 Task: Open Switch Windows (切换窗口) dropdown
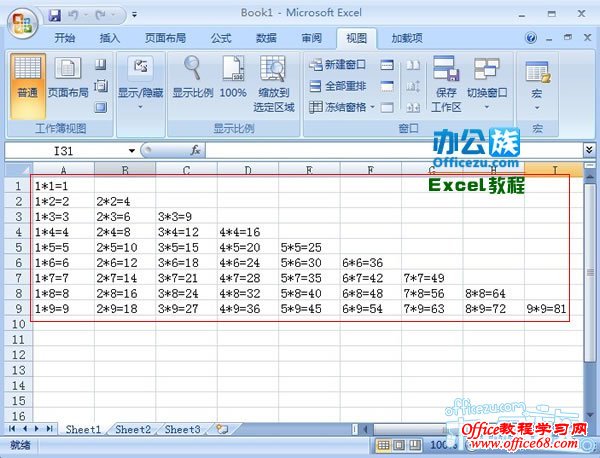(x=487, y=83)
